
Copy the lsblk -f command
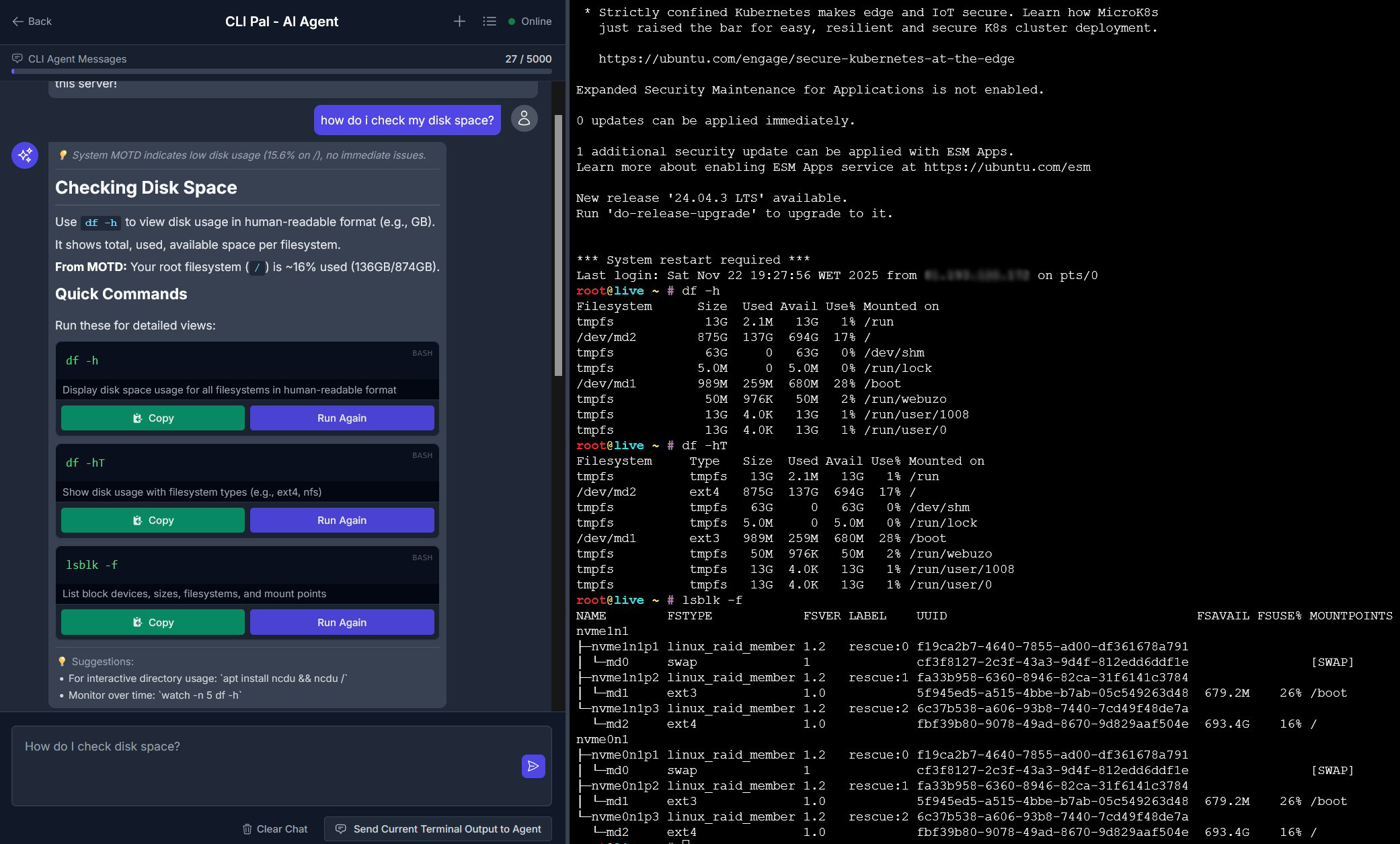[153, 623]
